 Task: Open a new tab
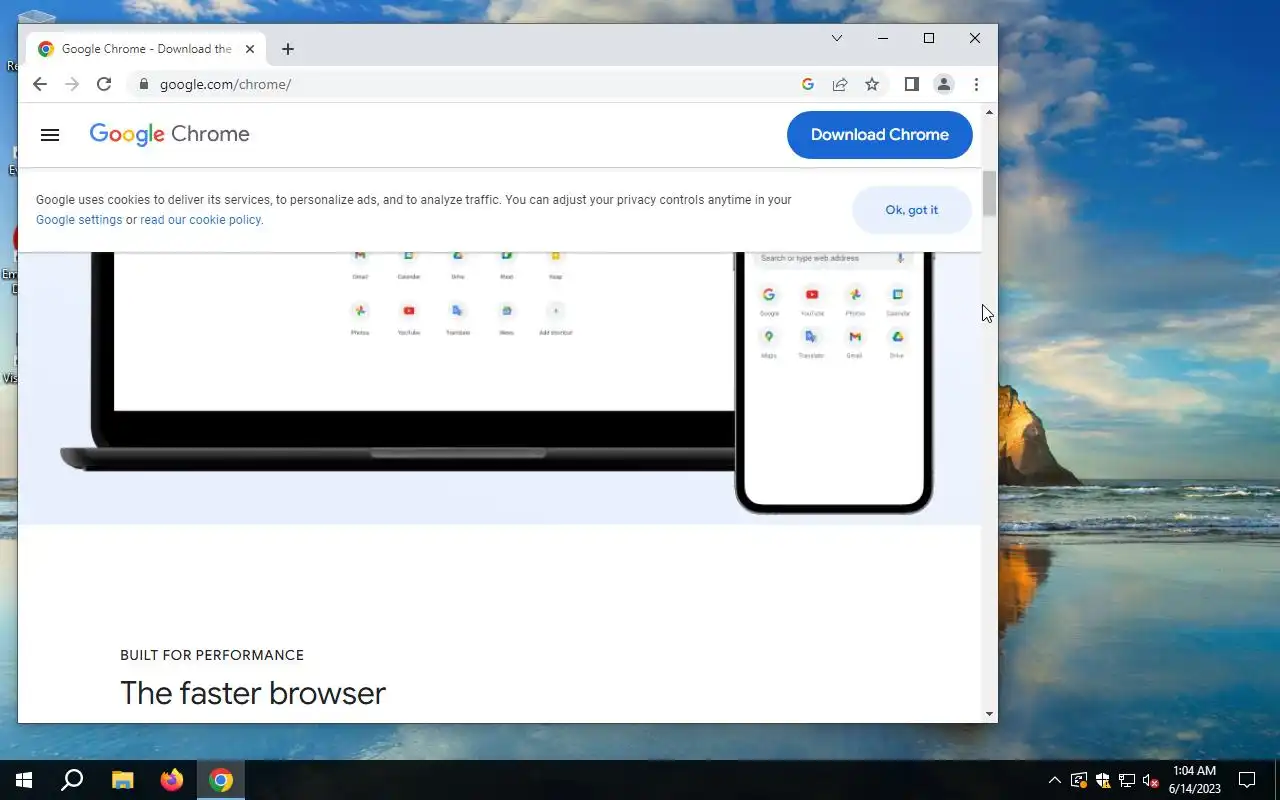tap(288, 49)
